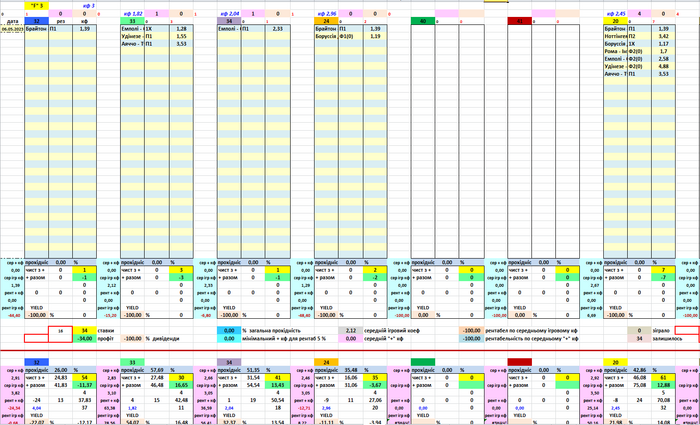Select the Рома row cell in block 20
700x425 pixels.
coord(616,51)
